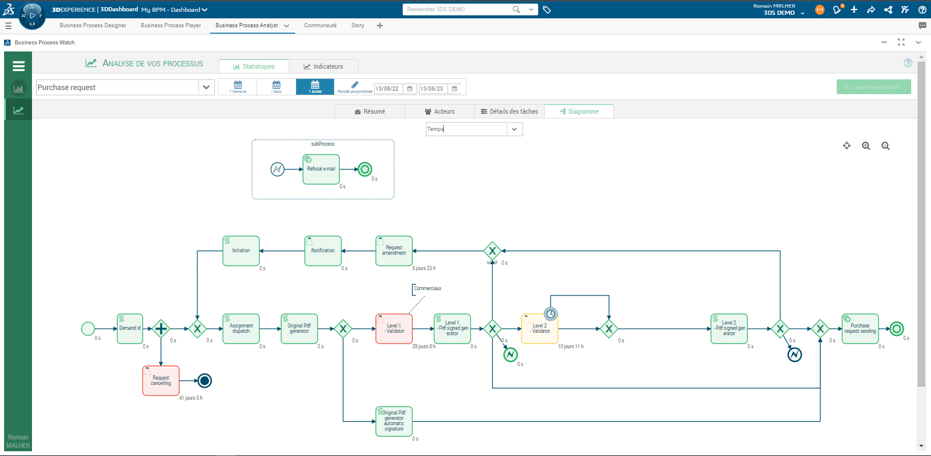Select the line chart sidebar icon
931x456 pixels.
[18, 110]
